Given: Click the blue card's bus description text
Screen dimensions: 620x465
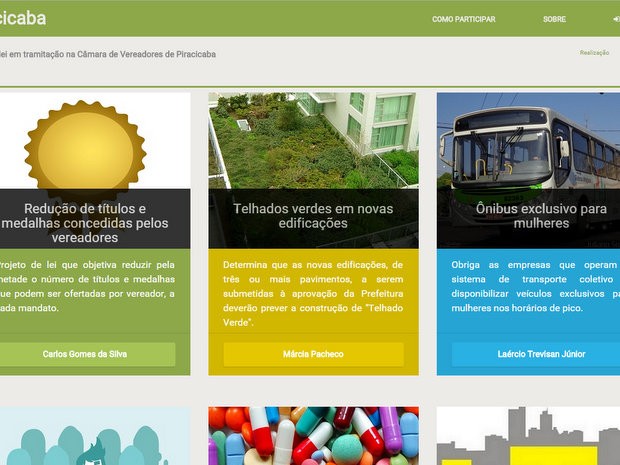Looking at the screenshot, I should point(528,286).
